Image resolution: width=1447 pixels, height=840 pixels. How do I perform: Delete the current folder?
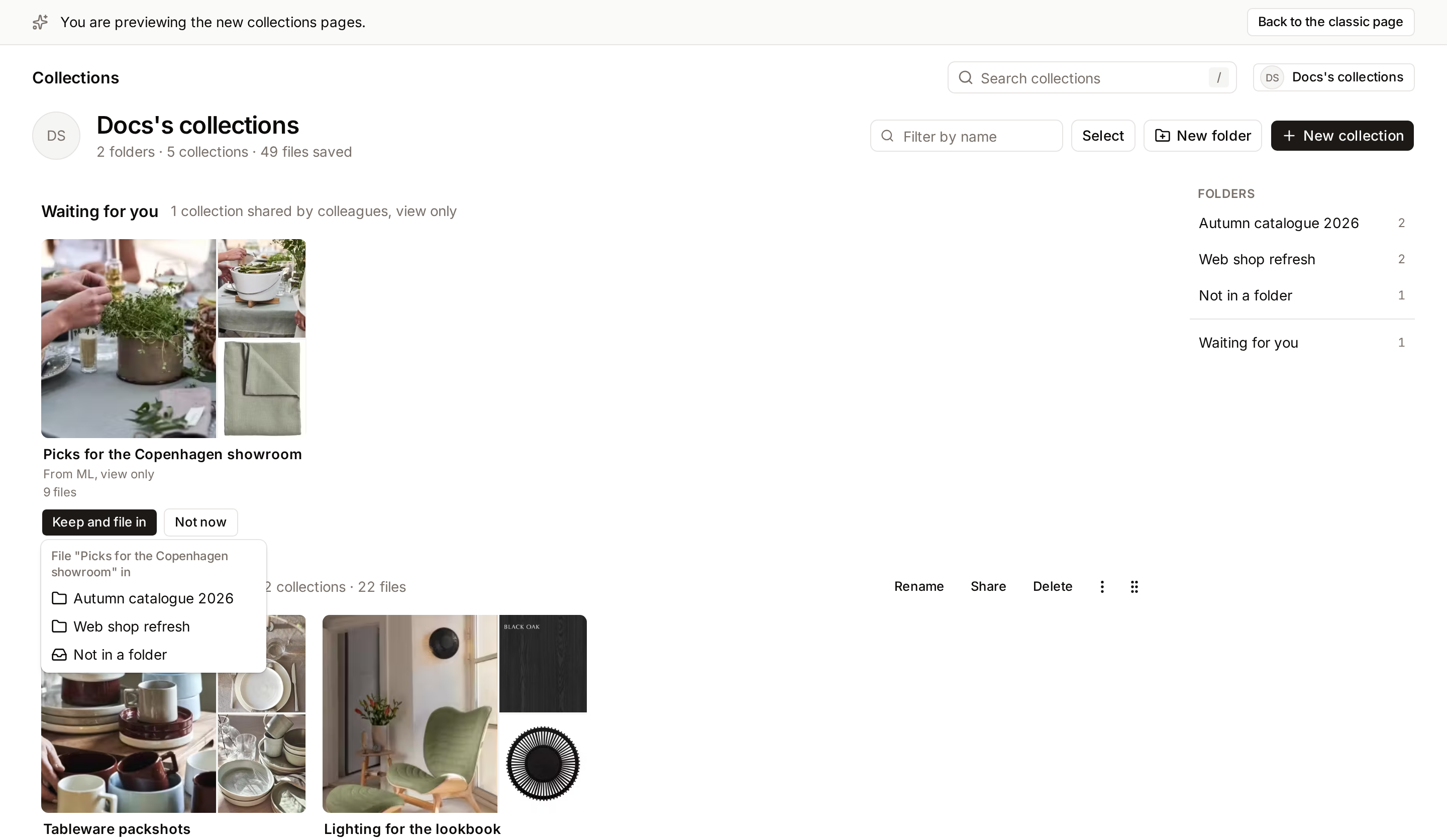[x=1052, y=586]
